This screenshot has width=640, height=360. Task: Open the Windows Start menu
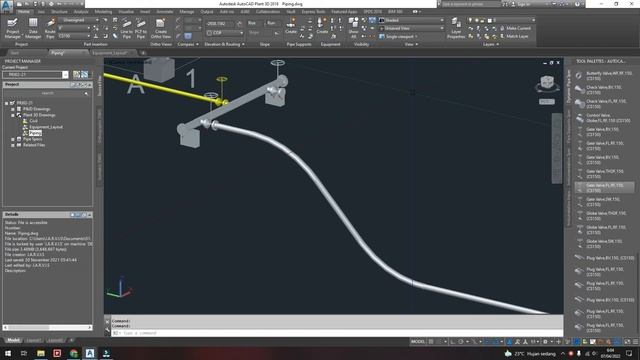[7, 353]
